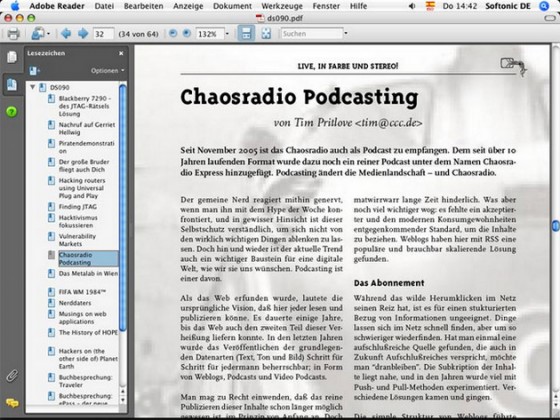The height and width of the screenshot is (420, 560).
Task: Click the fit page view icon
Action: click(266, 34)
